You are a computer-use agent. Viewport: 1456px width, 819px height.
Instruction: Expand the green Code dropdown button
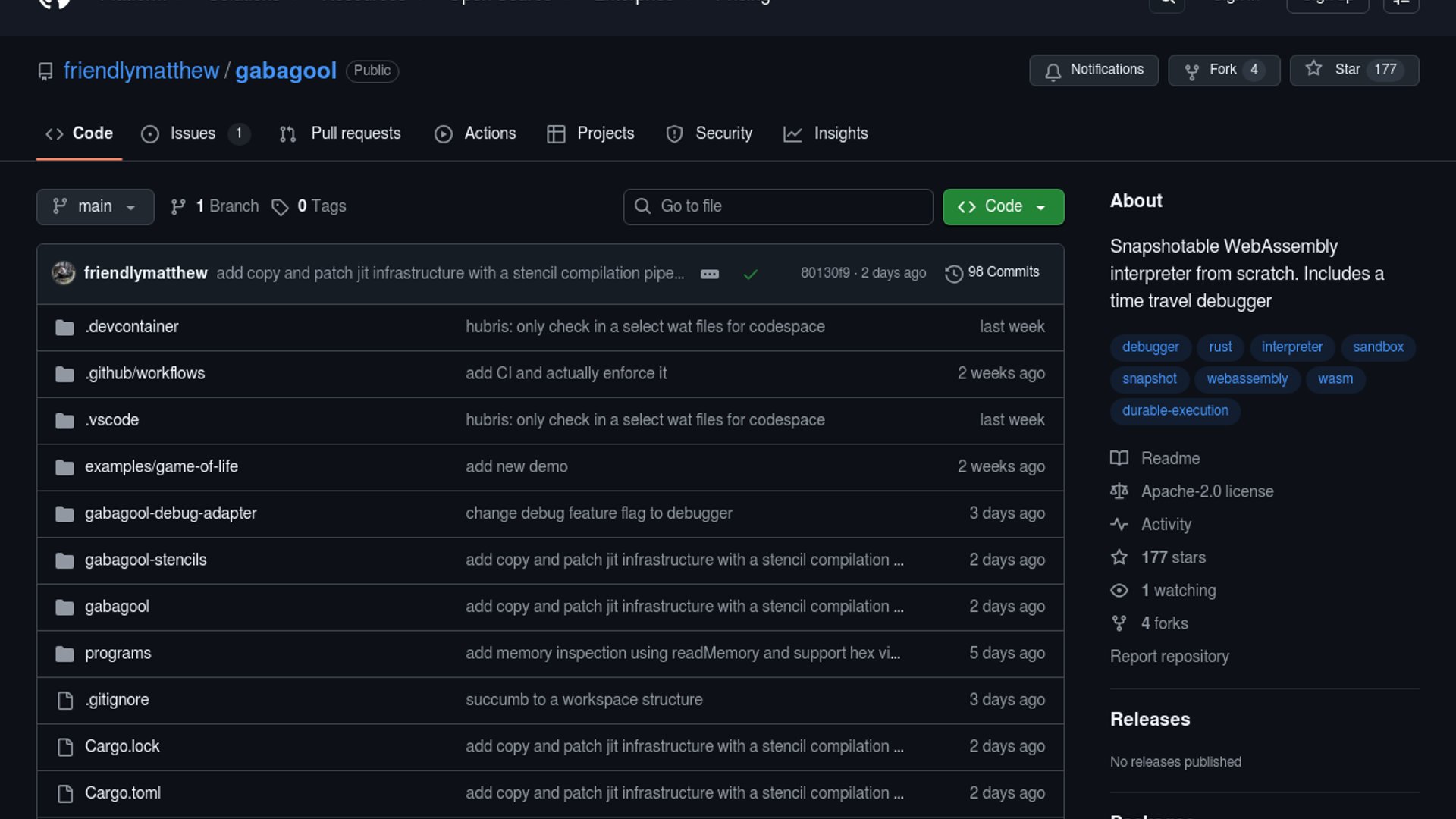coord(1003,206)
